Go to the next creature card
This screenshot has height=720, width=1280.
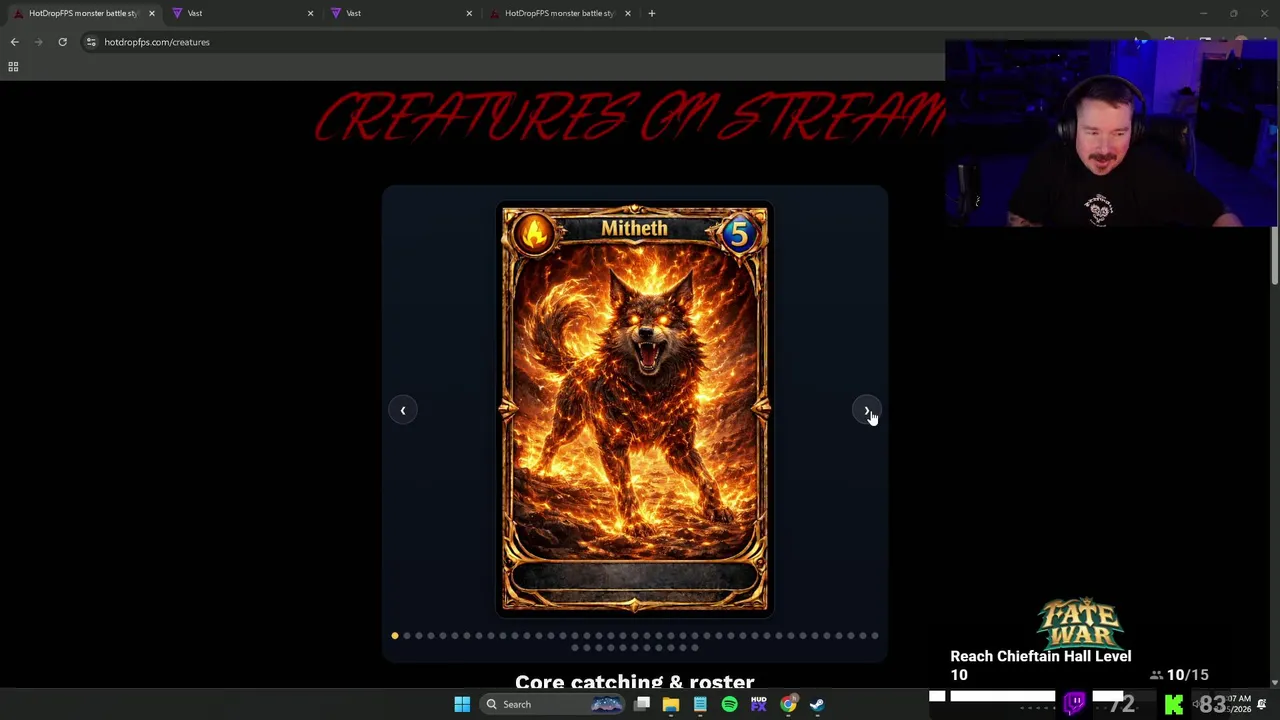tap(866, 410)
